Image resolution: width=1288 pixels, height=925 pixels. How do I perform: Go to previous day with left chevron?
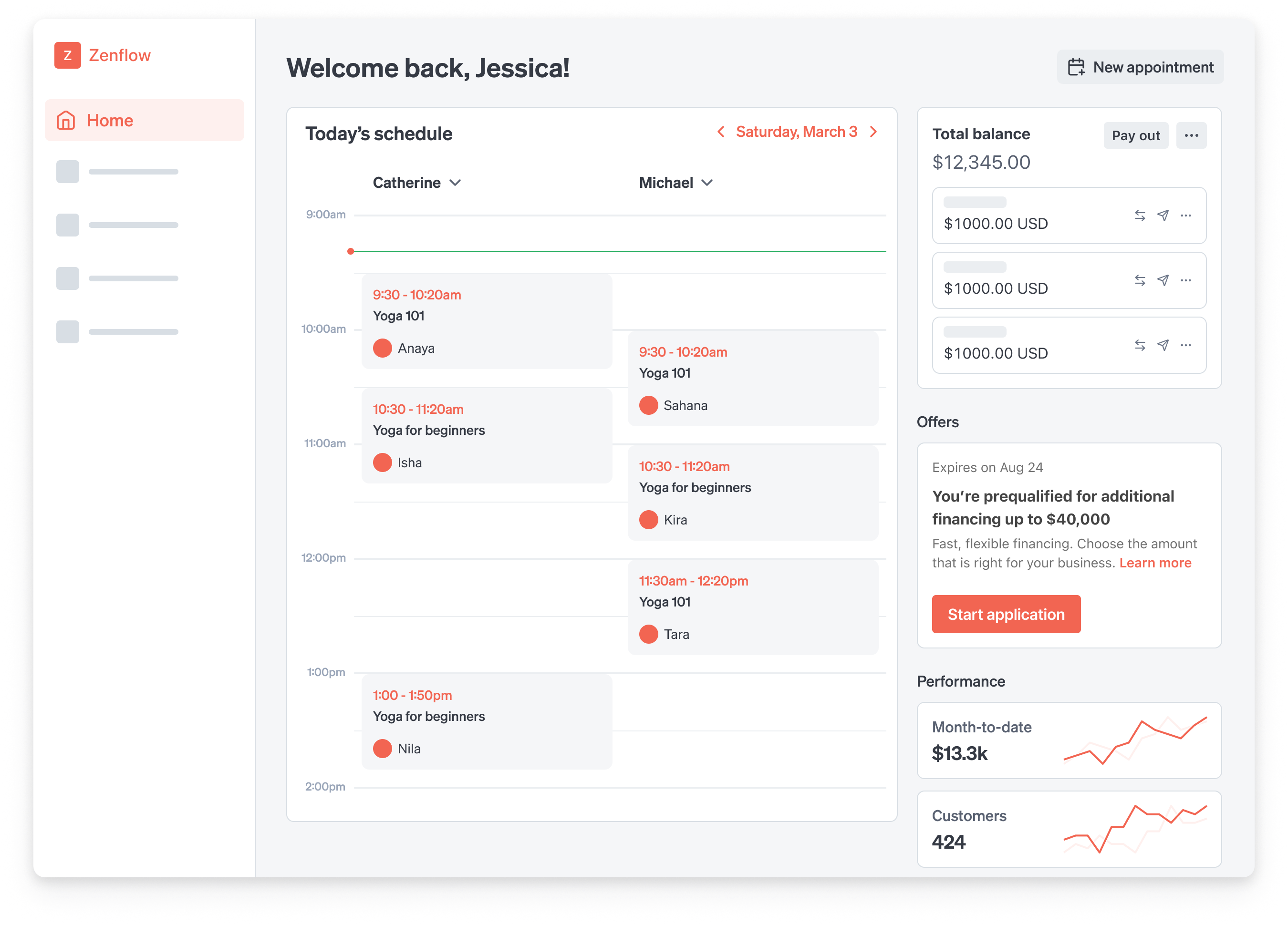[x=721, y=132]
